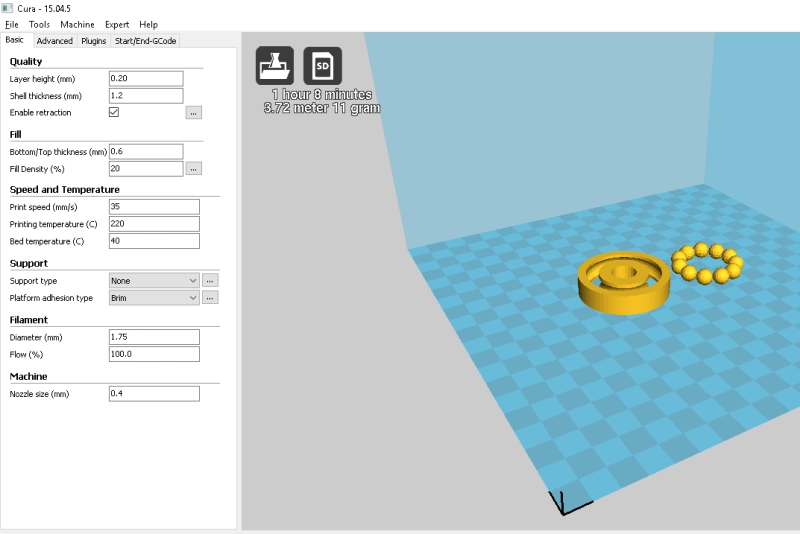Click the Printing temperature field
The height and width of the screenshot is (534, 800).
coord(154,224)
